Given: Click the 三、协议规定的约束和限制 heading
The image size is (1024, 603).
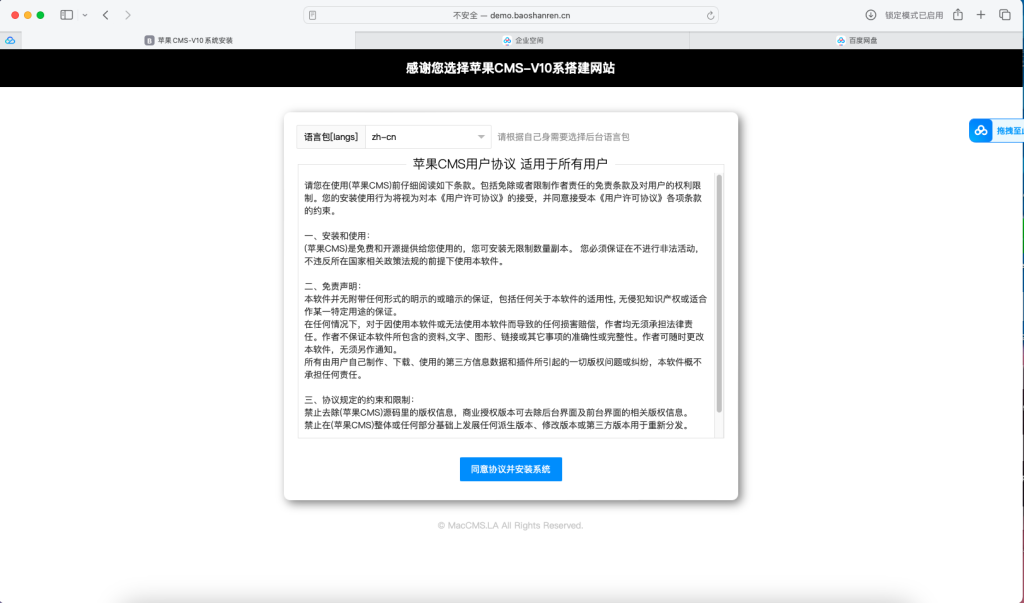Looking at the screenshot, I should click(359, 400).
